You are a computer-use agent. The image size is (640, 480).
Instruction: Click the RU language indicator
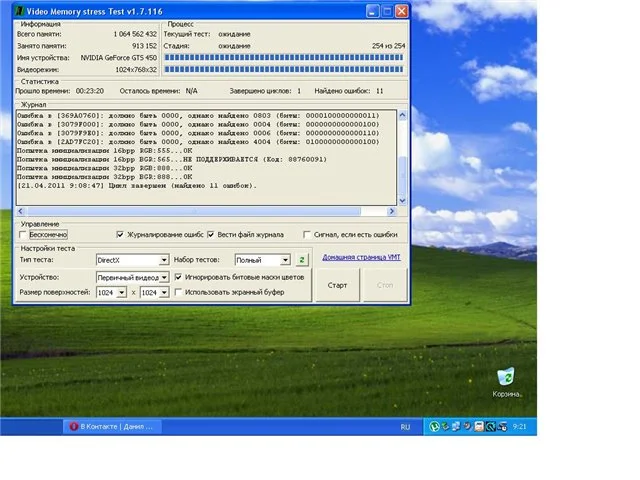pos(405,426)
